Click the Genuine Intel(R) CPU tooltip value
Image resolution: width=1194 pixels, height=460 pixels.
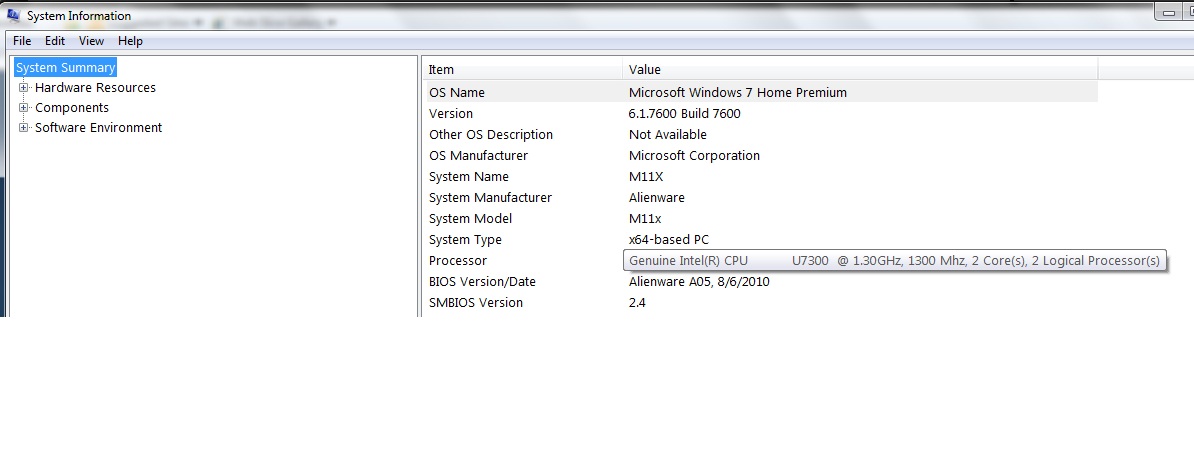click(x=895, y=260)
